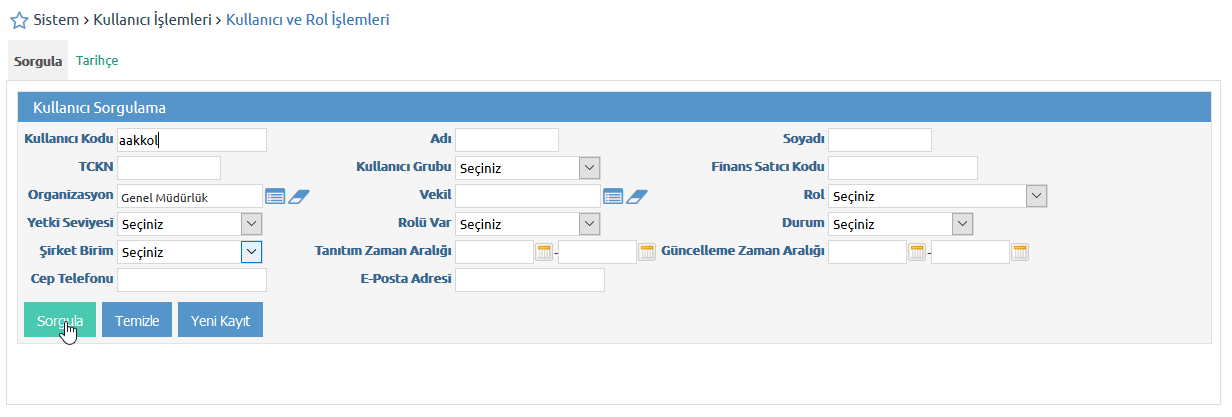The width and height of the screenshot is (1232, 417).
Task: Click the Yeni Kayıt button
Action: pos(220,320)
